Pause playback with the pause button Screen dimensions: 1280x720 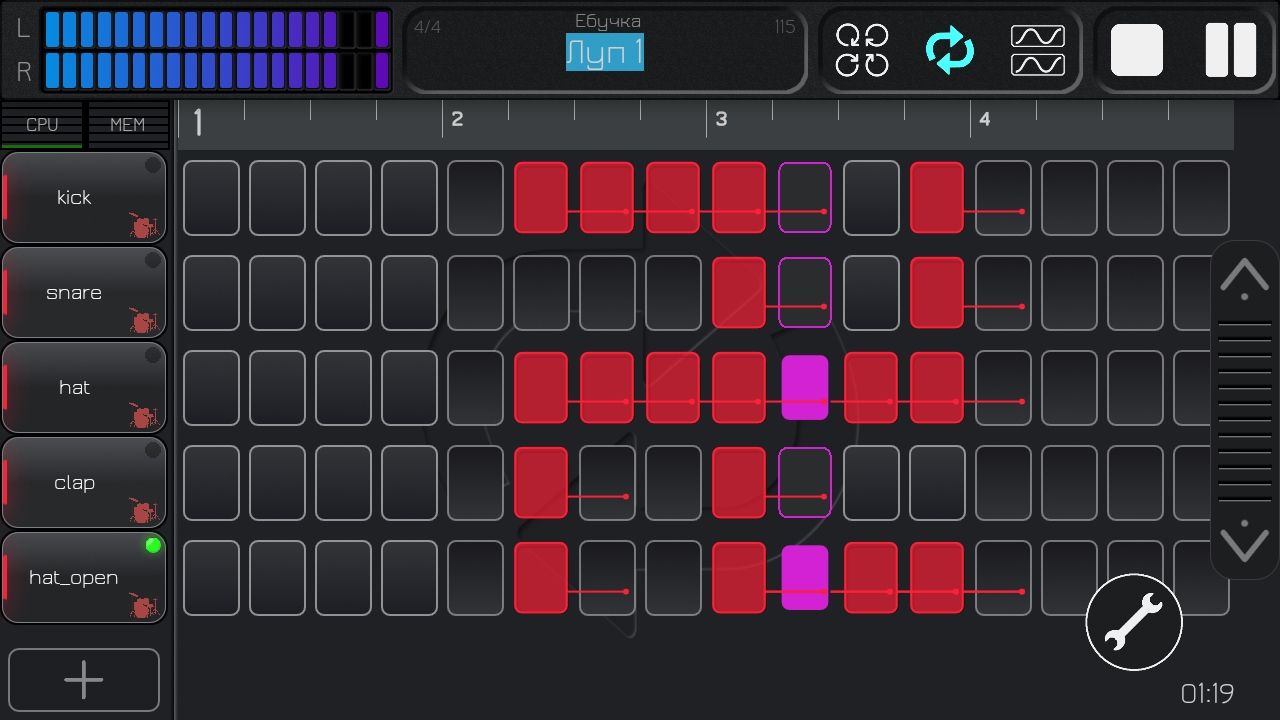pos(1231,50)
